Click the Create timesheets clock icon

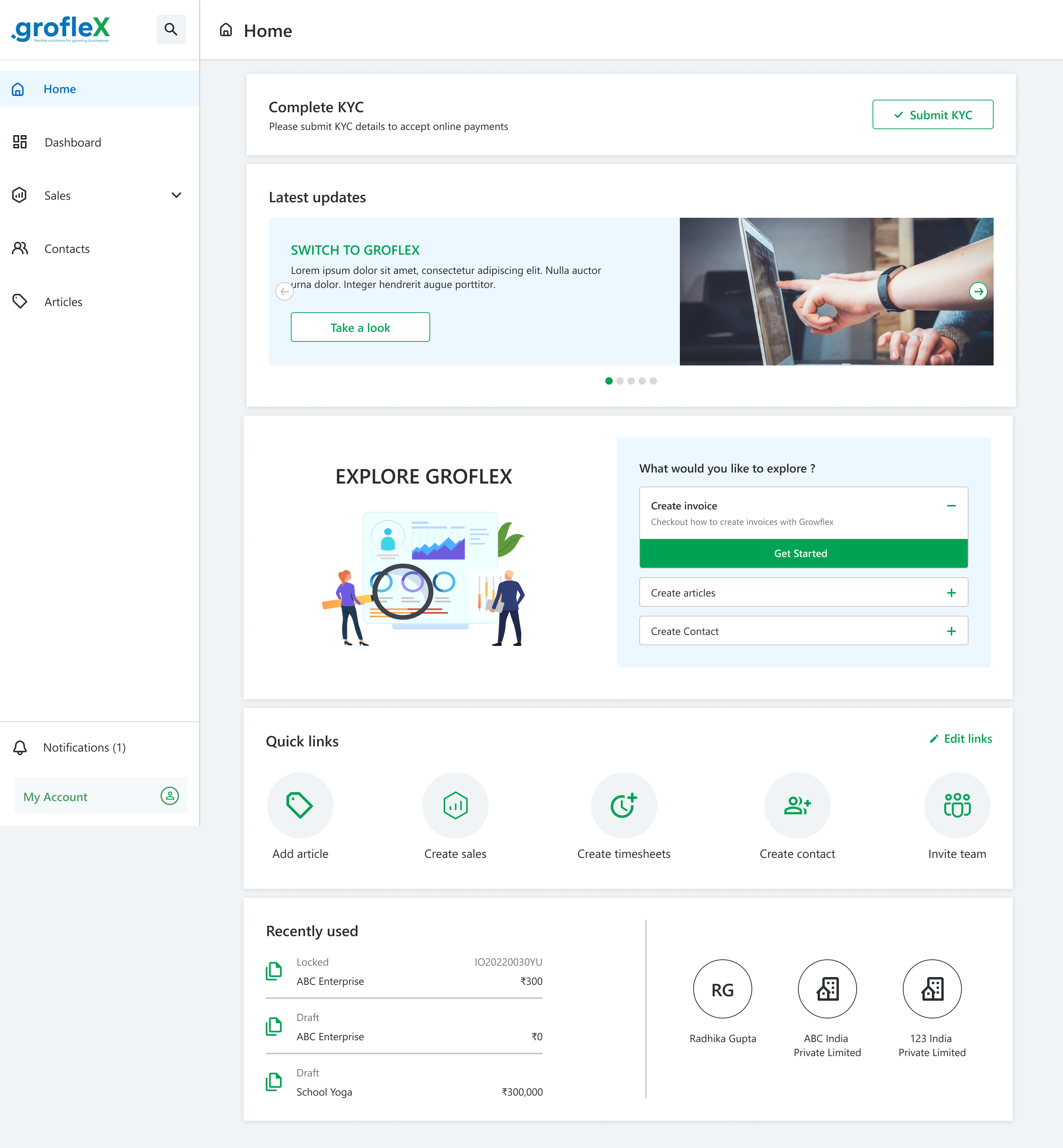[624, 805]
